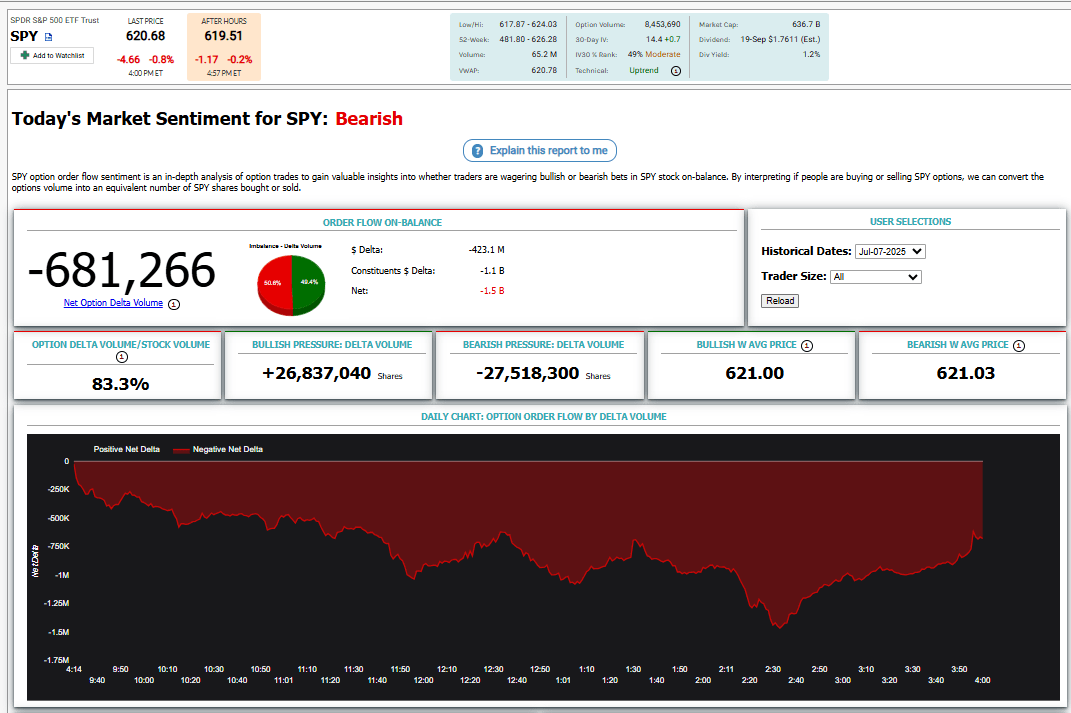Click the market cap value 636.7 B
The width and height of the screenshot is (1071, 713).
coord(806,25)
